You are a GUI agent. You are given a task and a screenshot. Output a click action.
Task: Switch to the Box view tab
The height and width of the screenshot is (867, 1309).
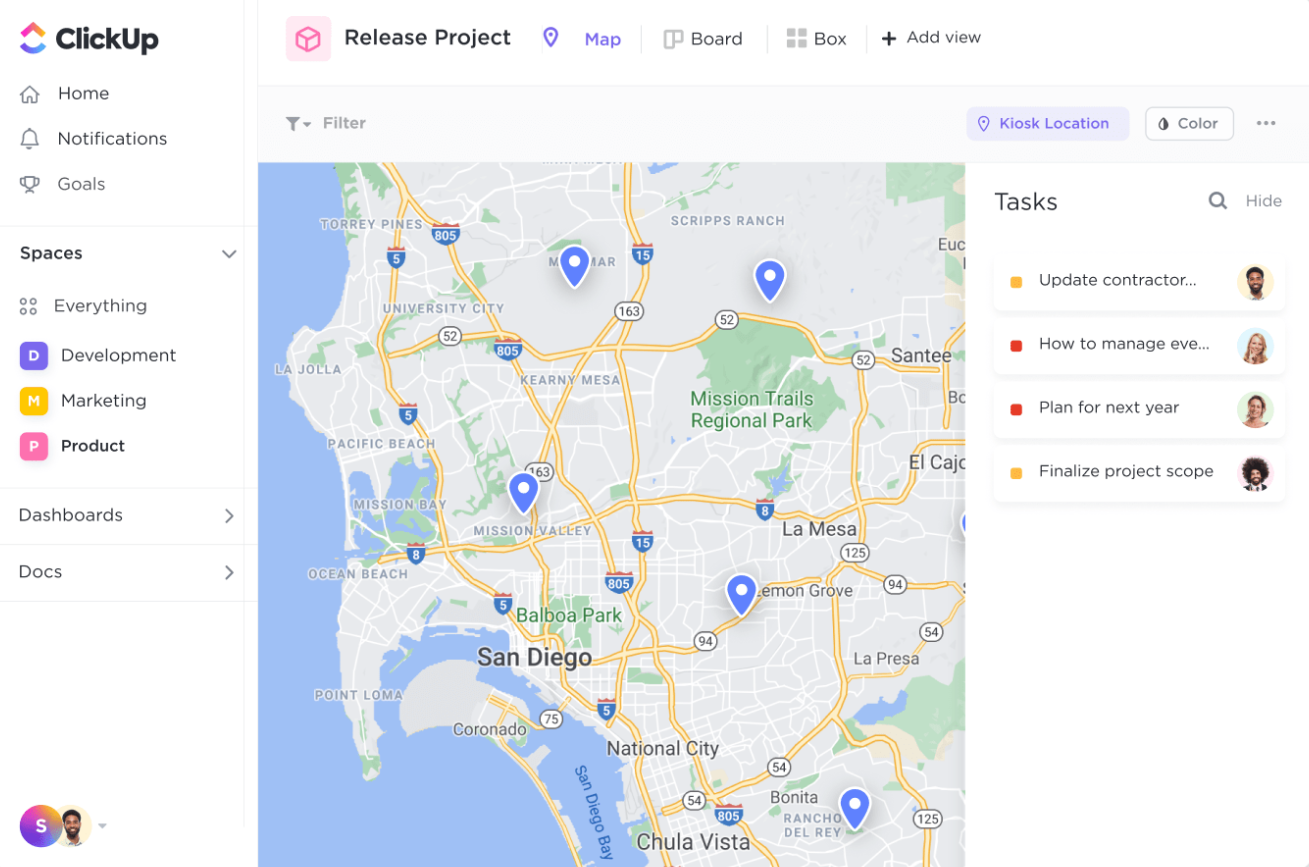tap(816, 39)
